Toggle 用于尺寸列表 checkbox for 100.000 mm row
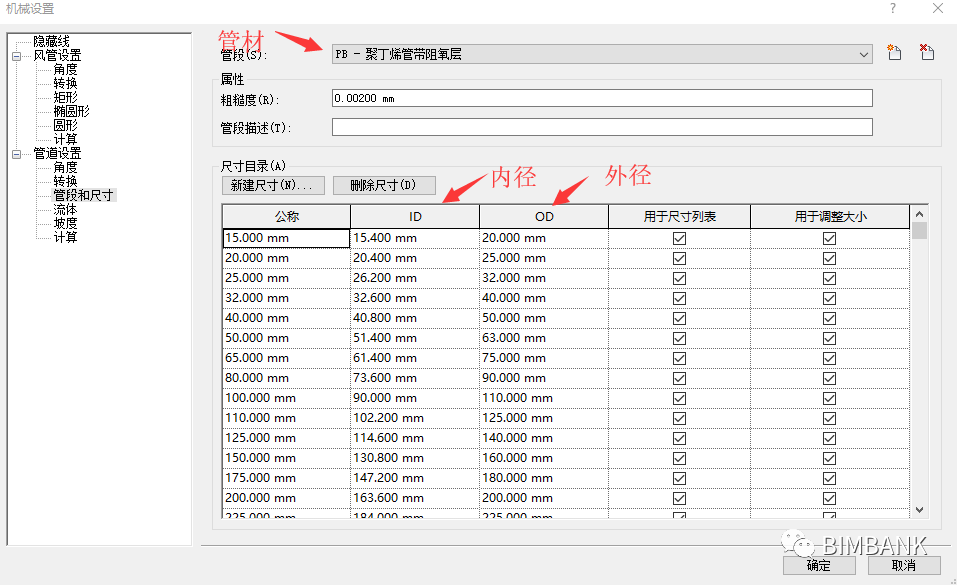The width and height of the screenshot is (957, 585). [x=679, y=398]
